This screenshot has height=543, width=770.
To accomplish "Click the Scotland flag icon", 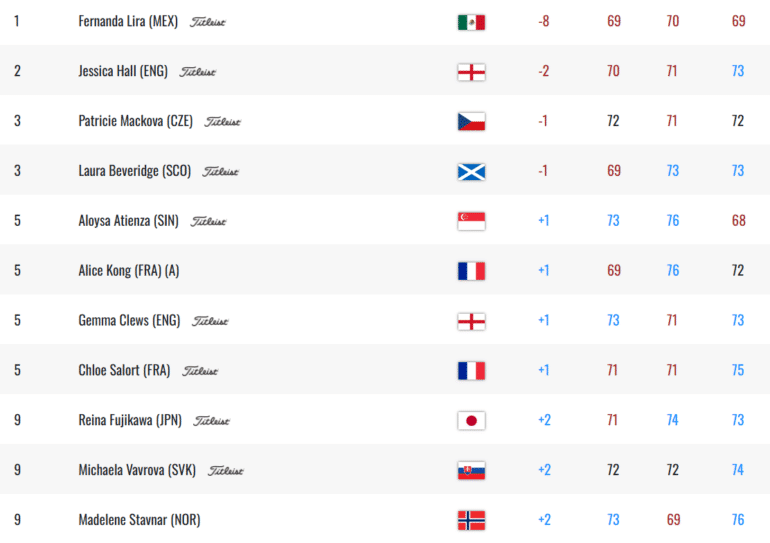I will pyautogui.click(x=471, y=172).
